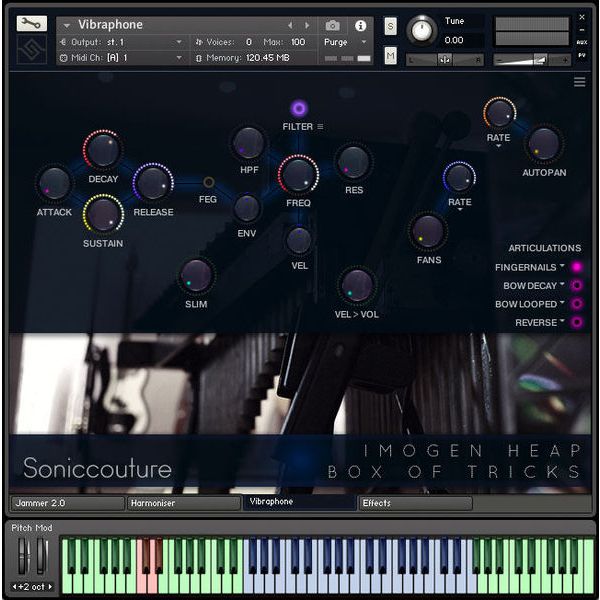600x600 pixels.
Task: Click the volume slider
Action: [532, 60]
